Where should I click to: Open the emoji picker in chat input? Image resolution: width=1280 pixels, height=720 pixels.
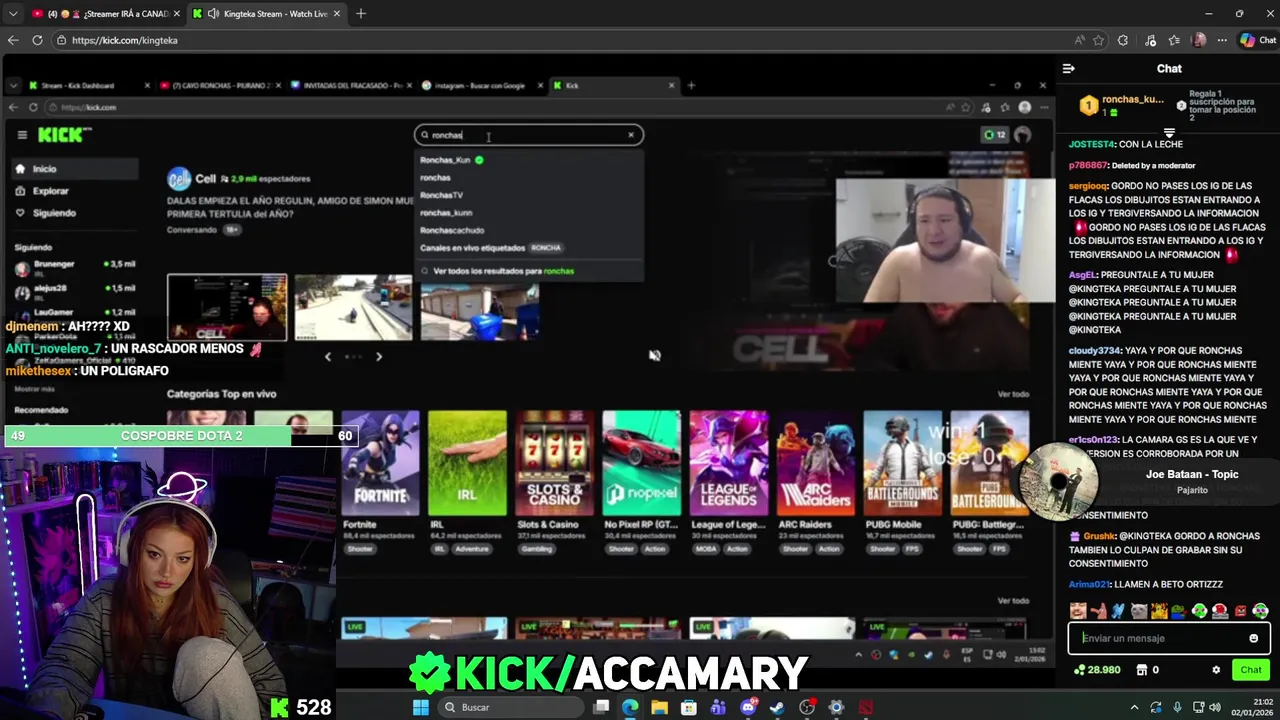point(1253,638)
